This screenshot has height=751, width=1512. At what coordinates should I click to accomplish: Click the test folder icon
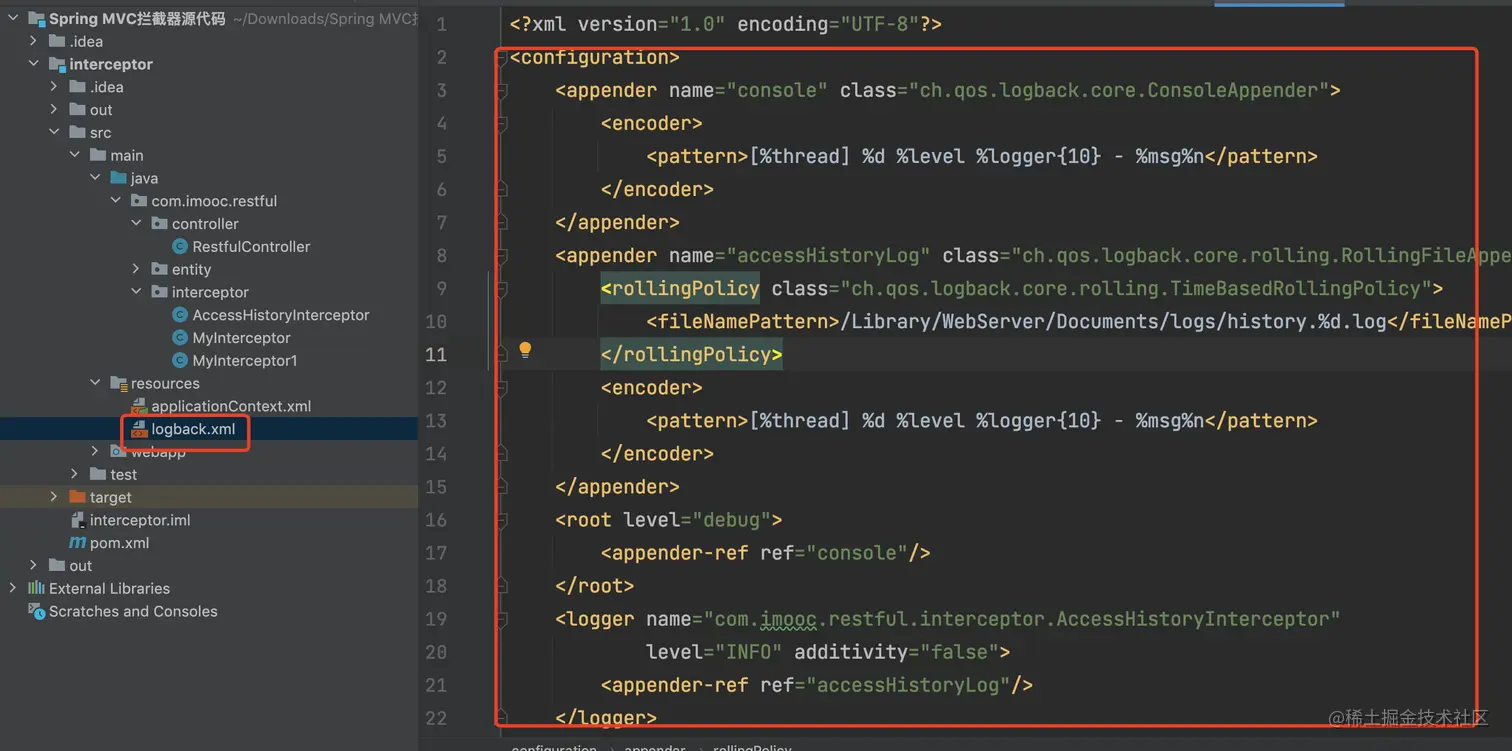pos(97,474)
